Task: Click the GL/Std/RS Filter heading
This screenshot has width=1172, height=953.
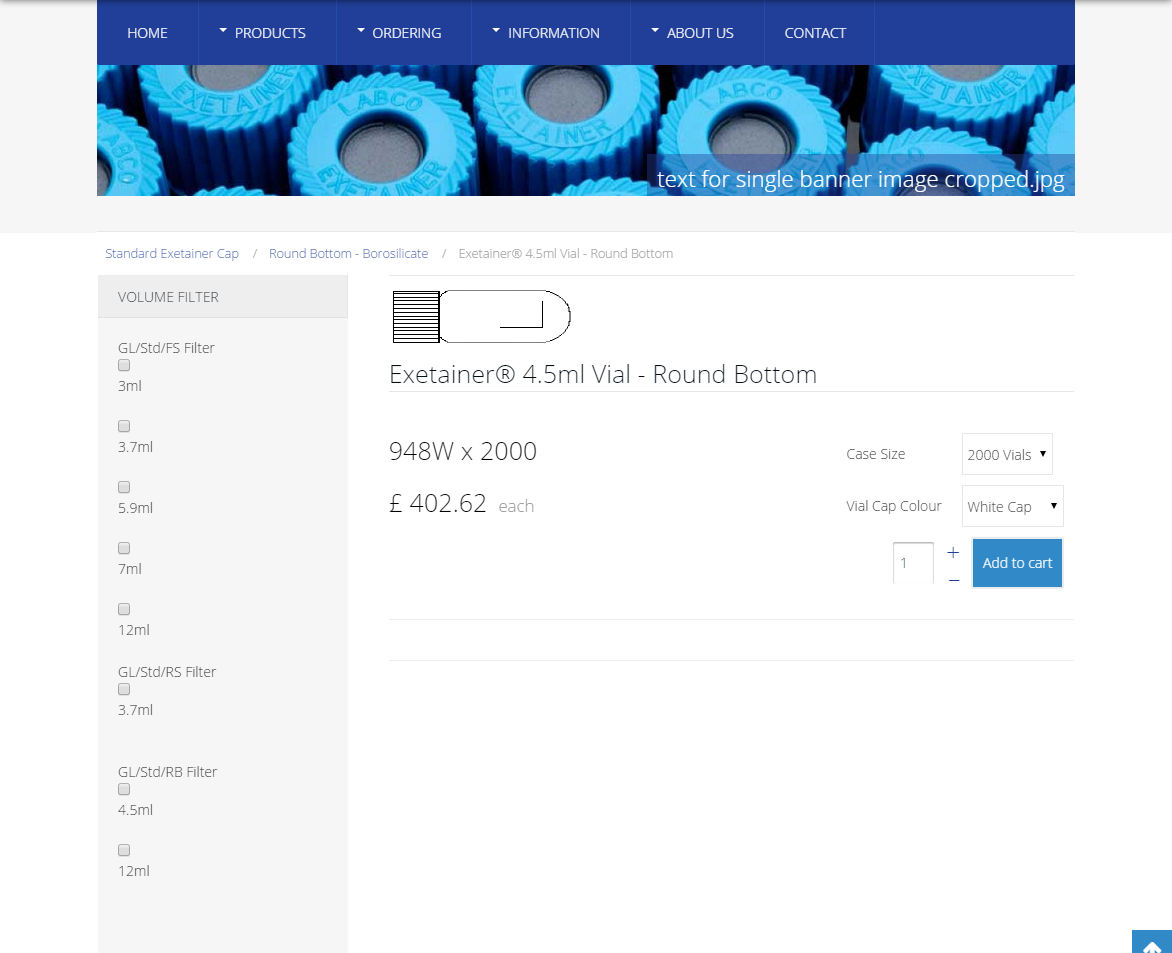Action: coord(167,671)
